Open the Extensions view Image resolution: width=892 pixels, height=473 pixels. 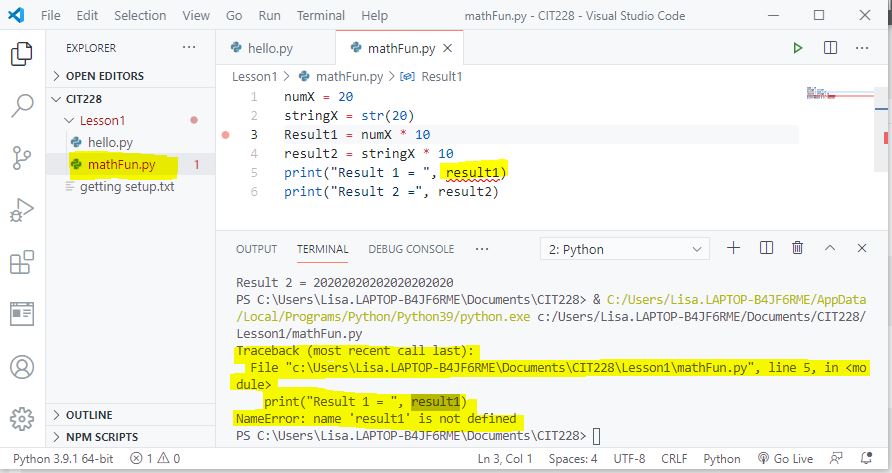[22, 262]
